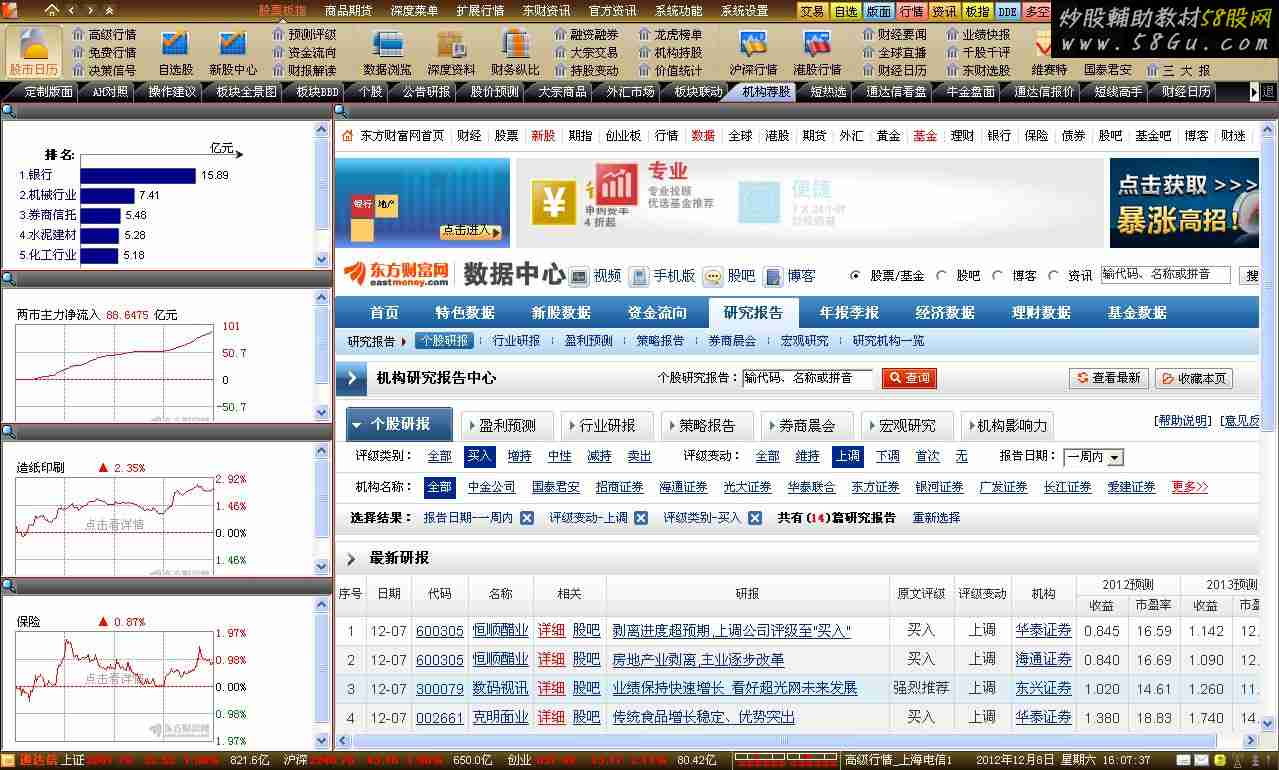Expand the 策略报告 section tab
Screen dimensions: 1279x770
707,425
